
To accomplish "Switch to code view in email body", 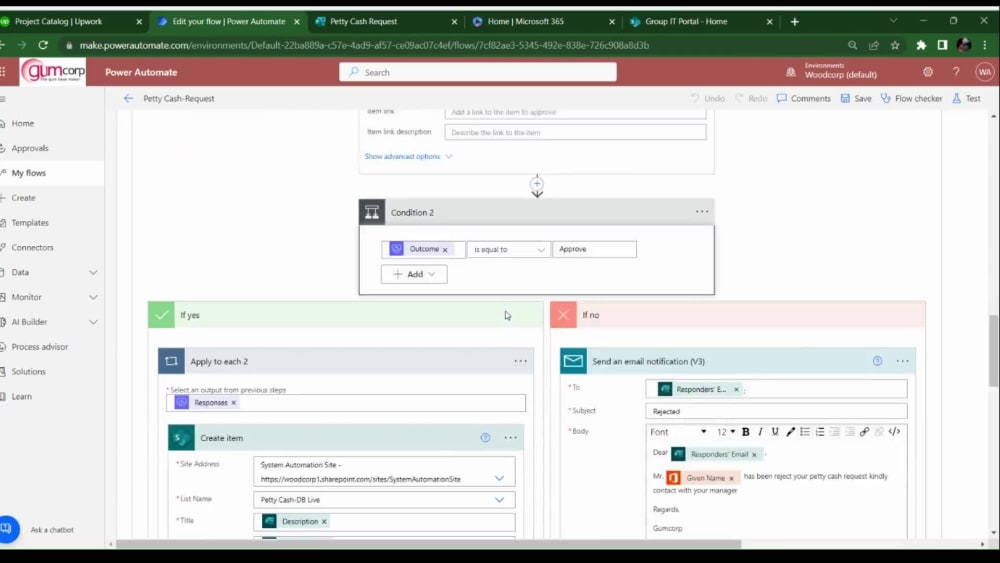I will coord(894,432).
